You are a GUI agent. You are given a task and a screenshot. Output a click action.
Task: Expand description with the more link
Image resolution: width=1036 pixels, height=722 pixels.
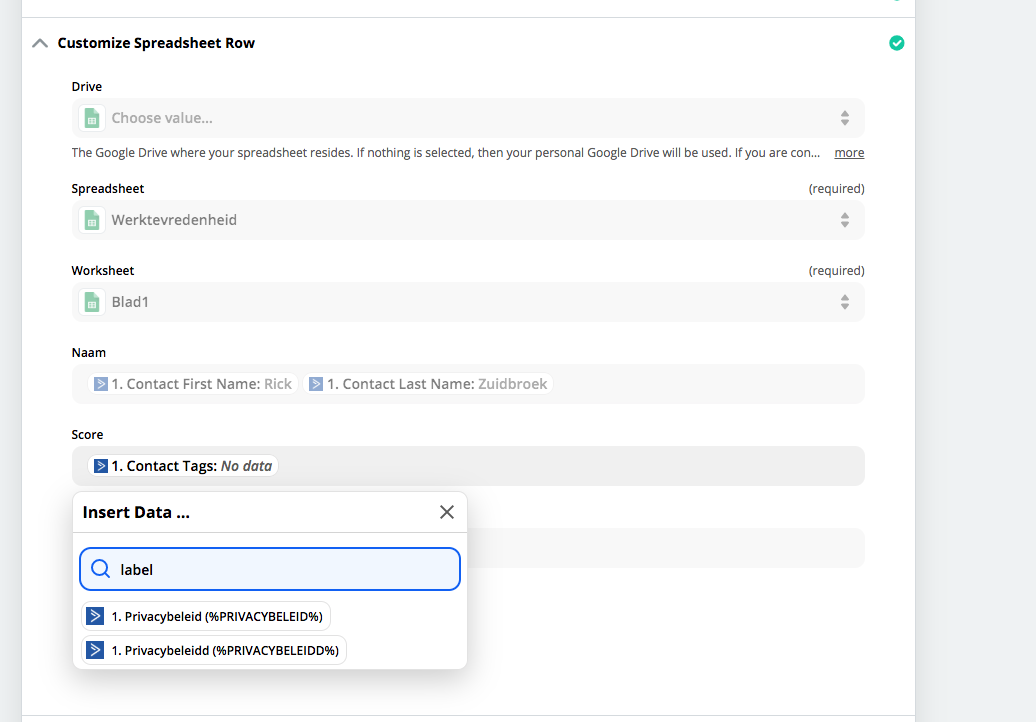(849, 153)
